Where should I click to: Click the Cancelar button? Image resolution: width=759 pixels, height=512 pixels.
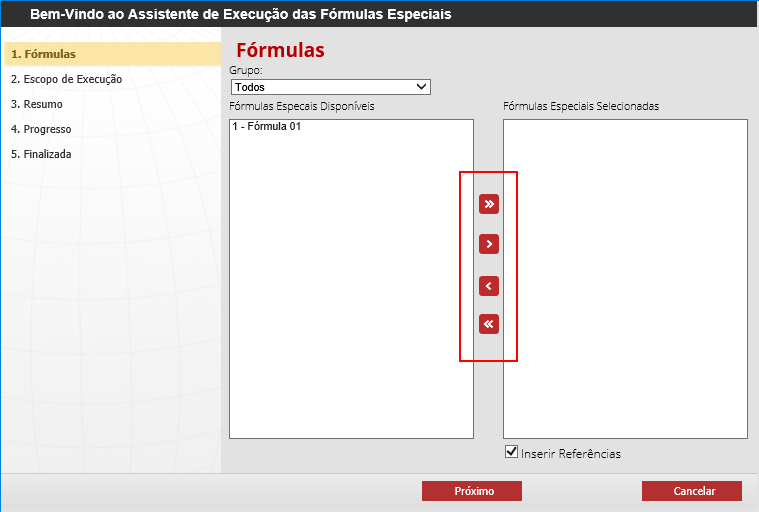(692, 491)
